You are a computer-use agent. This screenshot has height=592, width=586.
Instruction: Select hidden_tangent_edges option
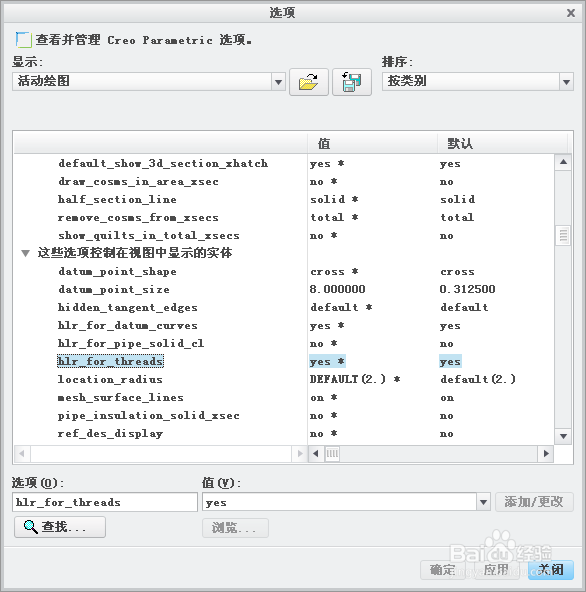[x=128, y=308]
